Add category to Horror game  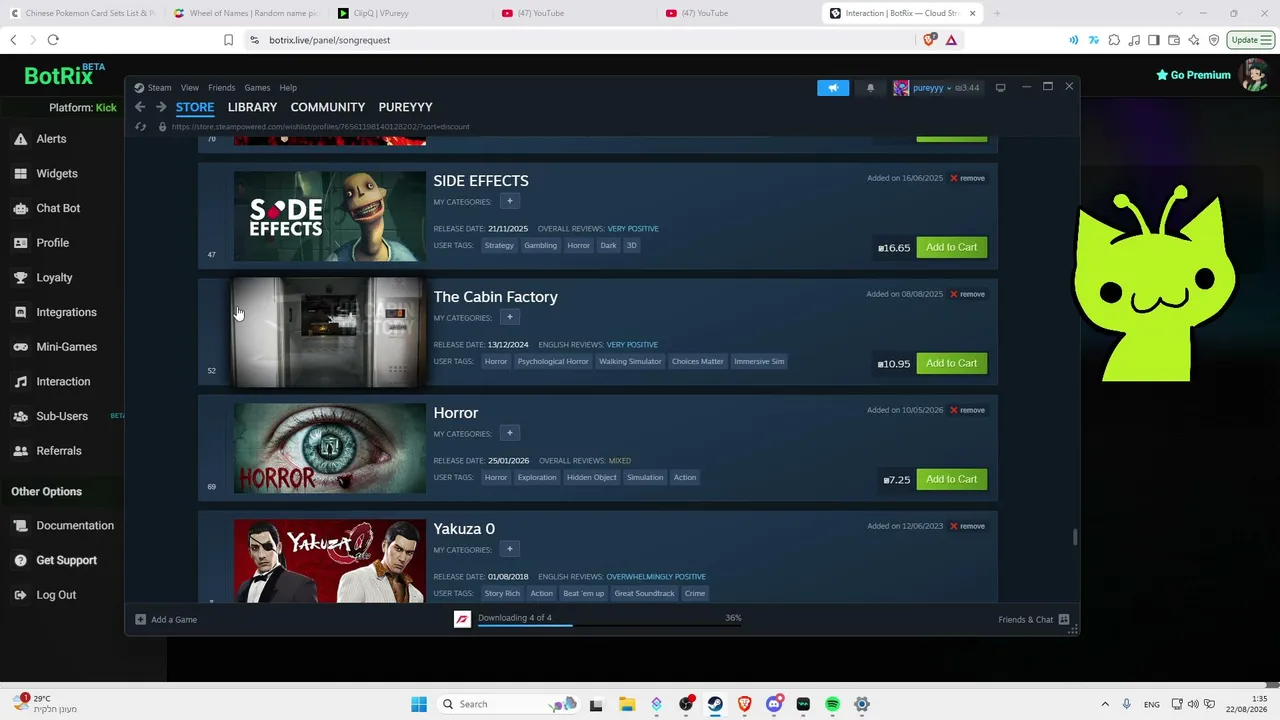(x=509, y=434)
